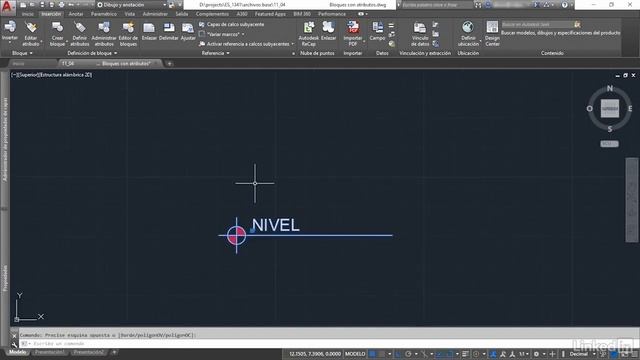Image resolution: width=640 pixels, height=360 pixels.
Task: Toggle grid display in status bar
Action: [372, 354]
